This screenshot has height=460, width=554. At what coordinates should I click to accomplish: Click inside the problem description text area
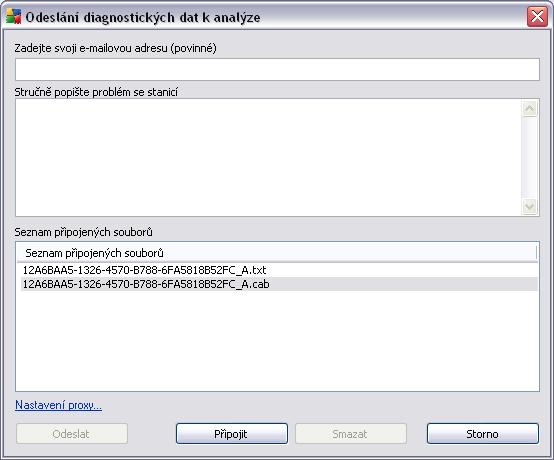(268, 158)
